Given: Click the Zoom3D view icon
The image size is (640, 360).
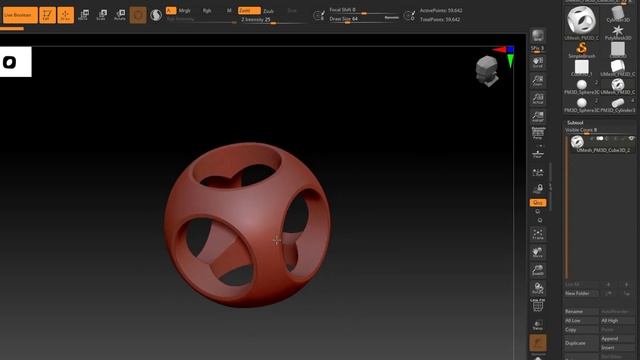Looking at the screenshot, I should click(538, 270).
